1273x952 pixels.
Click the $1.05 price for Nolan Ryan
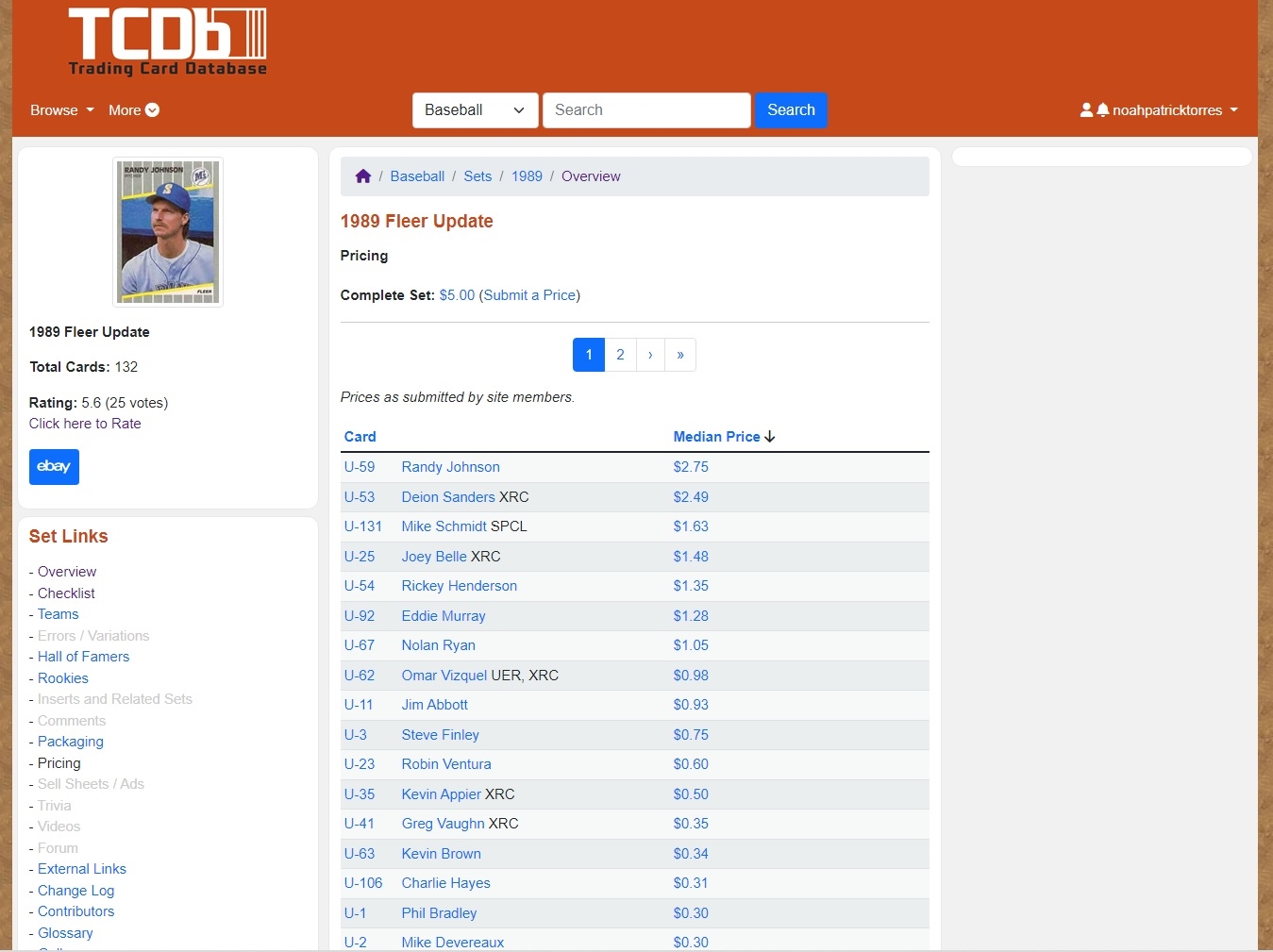691,645
